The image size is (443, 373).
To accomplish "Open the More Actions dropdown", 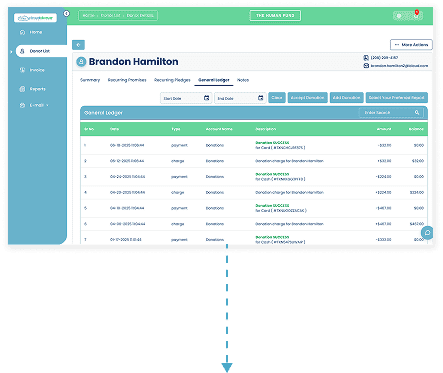I will click(x=411, y=45).
